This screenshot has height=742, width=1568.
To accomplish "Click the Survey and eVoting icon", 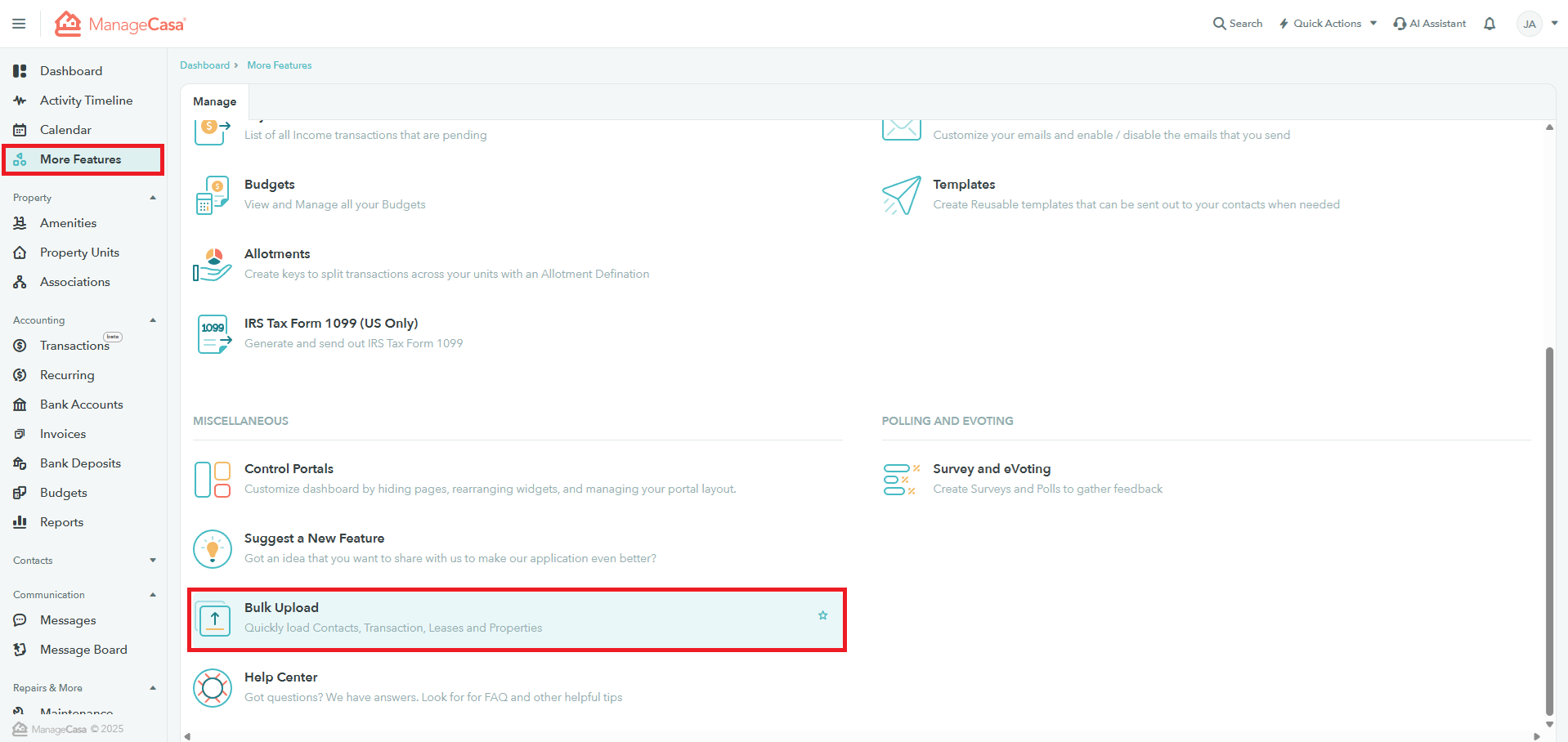I will (899, 480).
